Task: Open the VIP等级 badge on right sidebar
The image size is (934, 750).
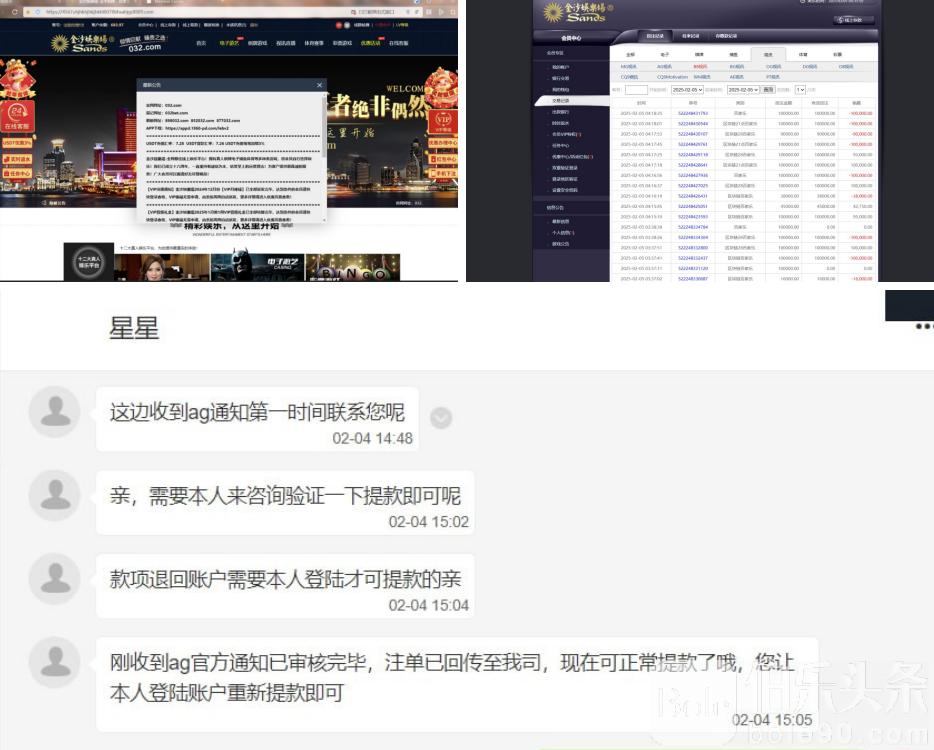Action: pos(442,120)
